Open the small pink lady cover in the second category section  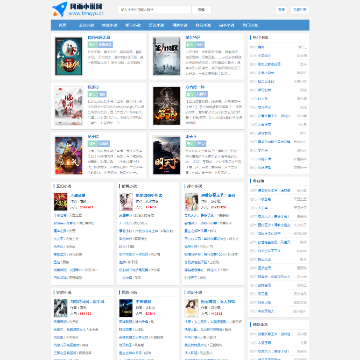126,202
